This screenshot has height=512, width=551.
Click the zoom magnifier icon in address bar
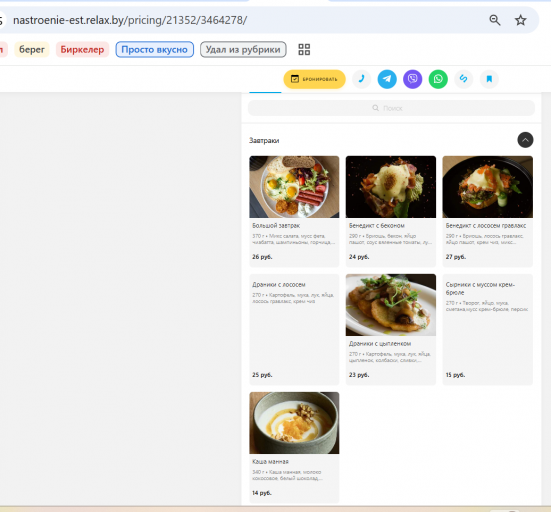click(495, 20)
